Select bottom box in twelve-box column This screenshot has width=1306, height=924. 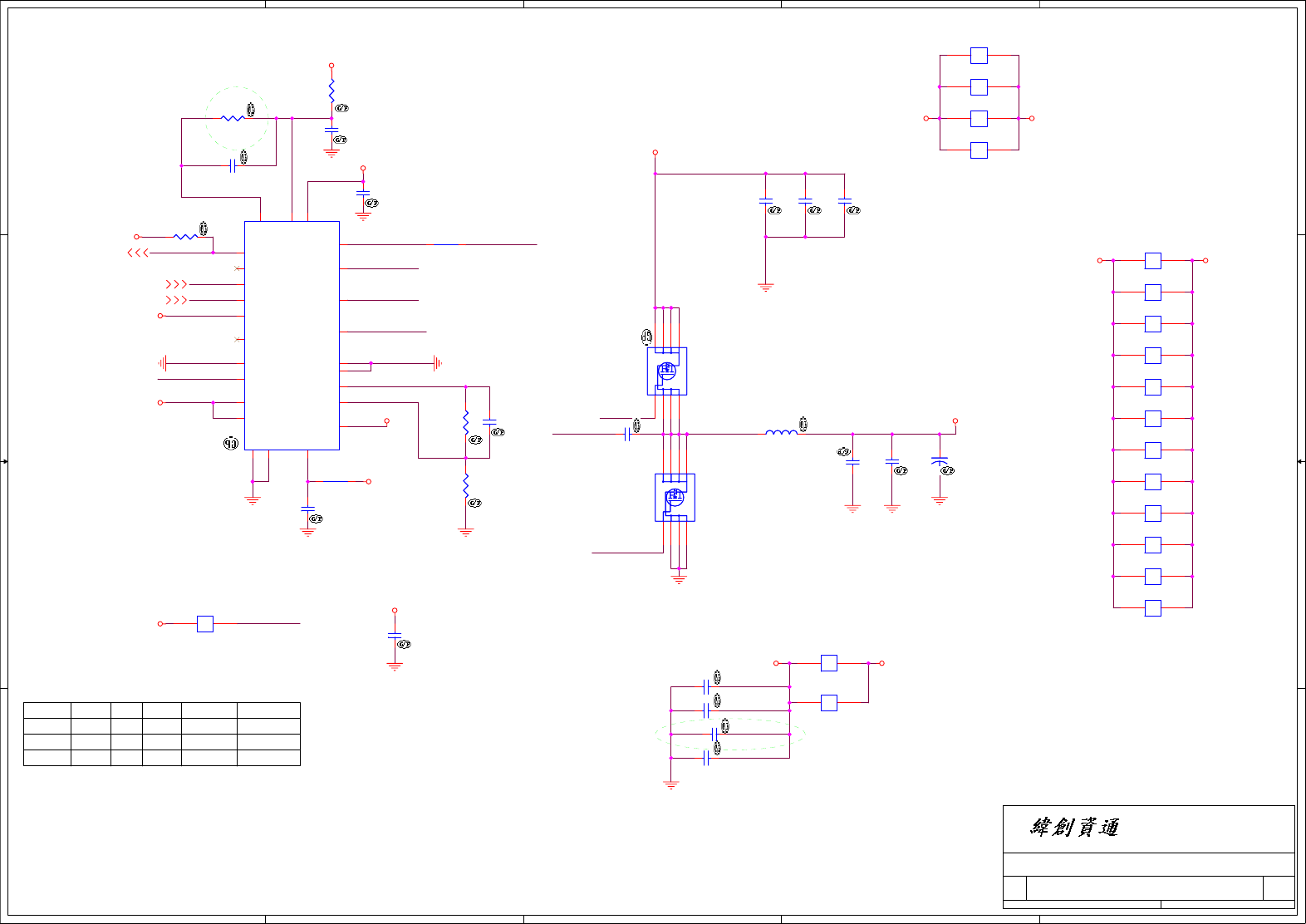pos(1153,608)
